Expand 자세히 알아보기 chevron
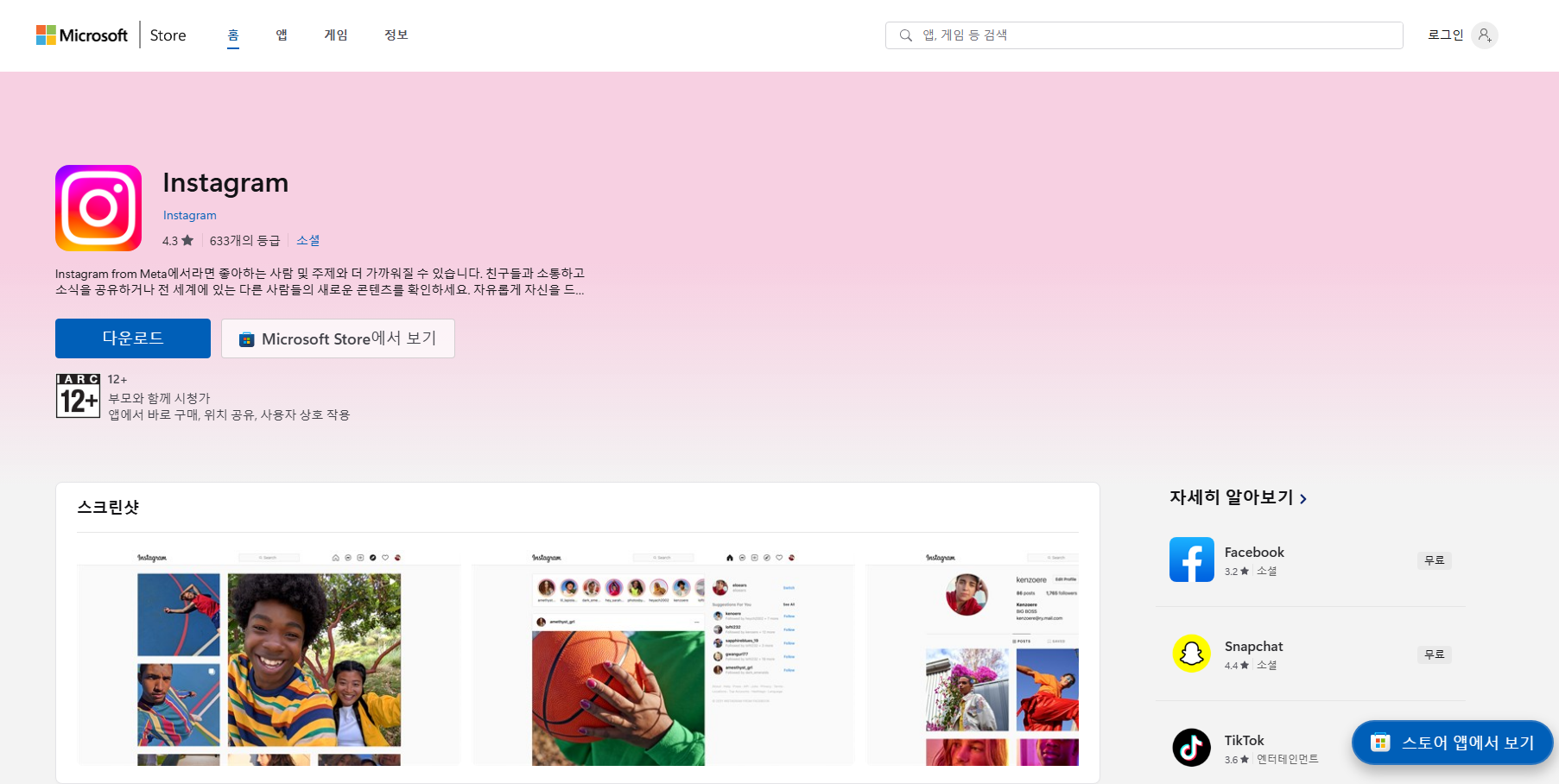Viewport: 1559px width, 784px height. coord(1303,499)
